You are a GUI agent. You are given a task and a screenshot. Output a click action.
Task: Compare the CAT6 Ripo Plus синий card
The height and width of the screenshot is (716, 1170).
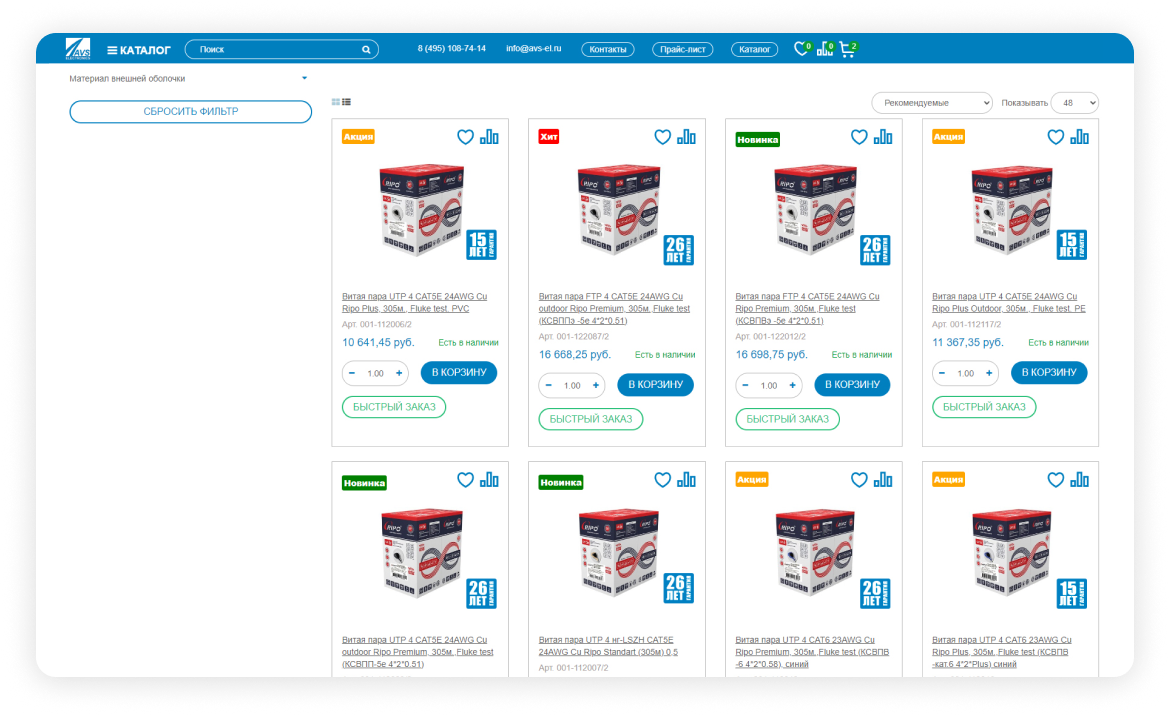coord(1080,480)
